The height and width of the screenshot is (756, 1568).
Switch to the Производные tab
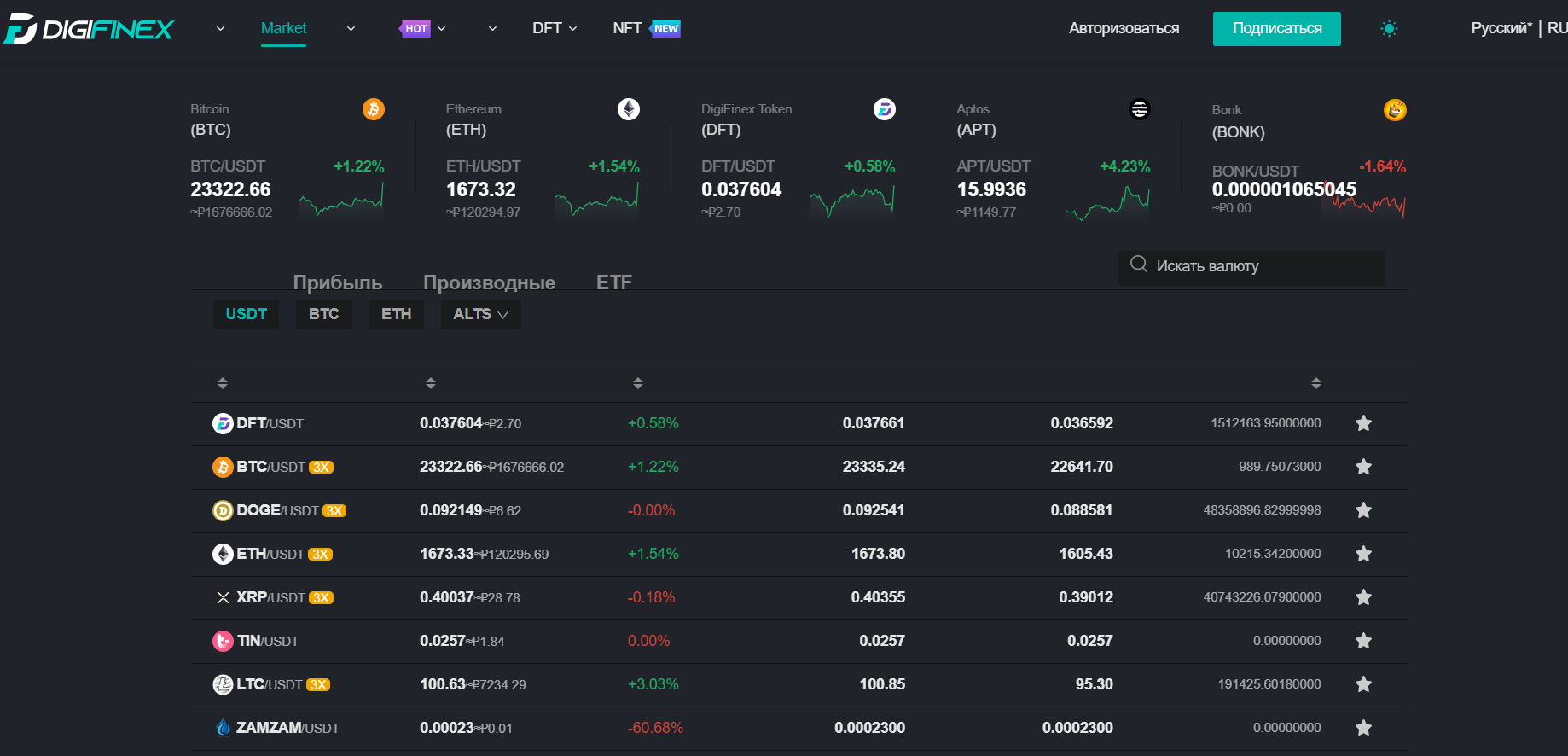pyautogui.click(x=489, y=282)
